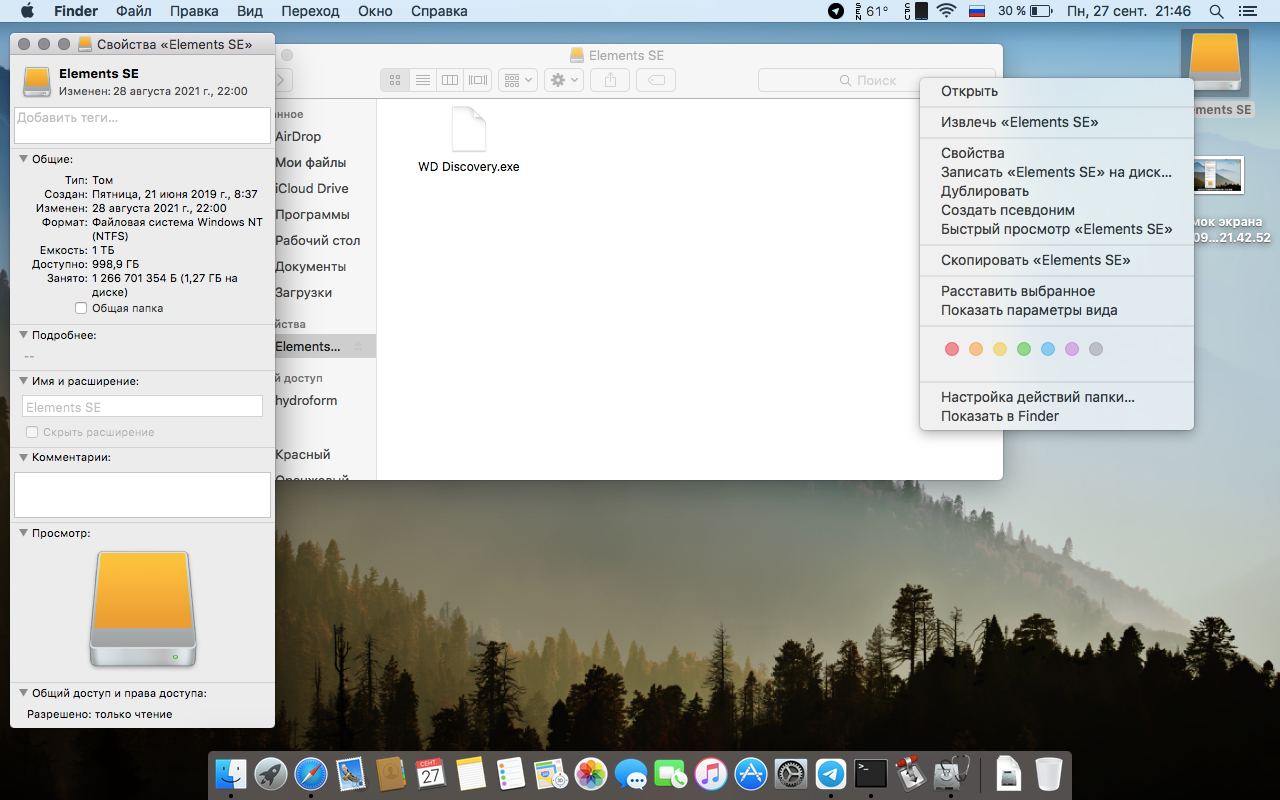Open Telegram in the Dock
Image resolution: width=1280 pixels, height=800 pixels.
pos(831,773)
